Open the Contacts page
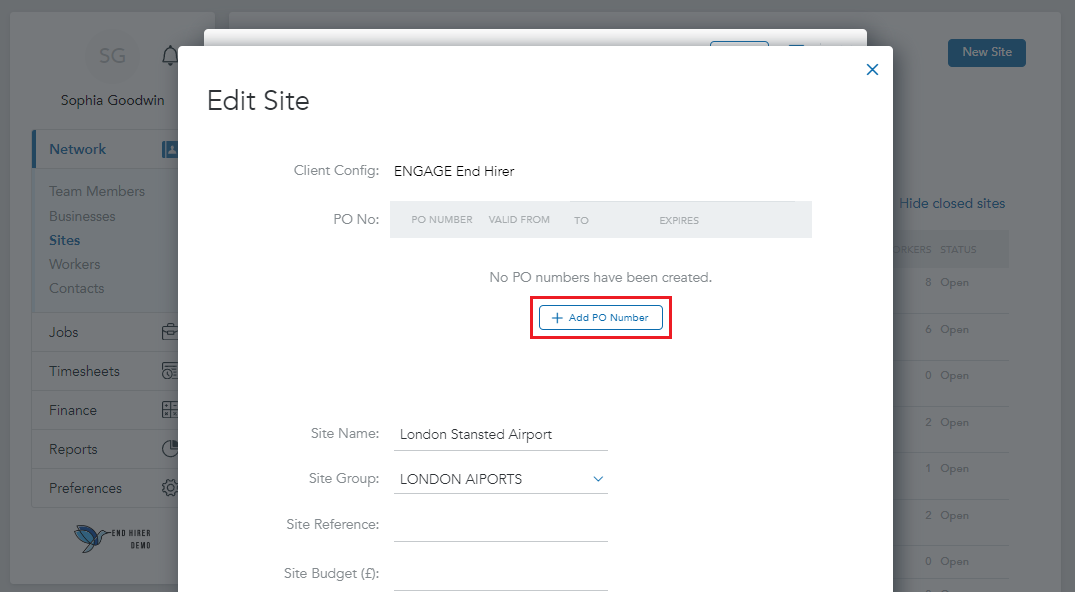 pos(77,288)
